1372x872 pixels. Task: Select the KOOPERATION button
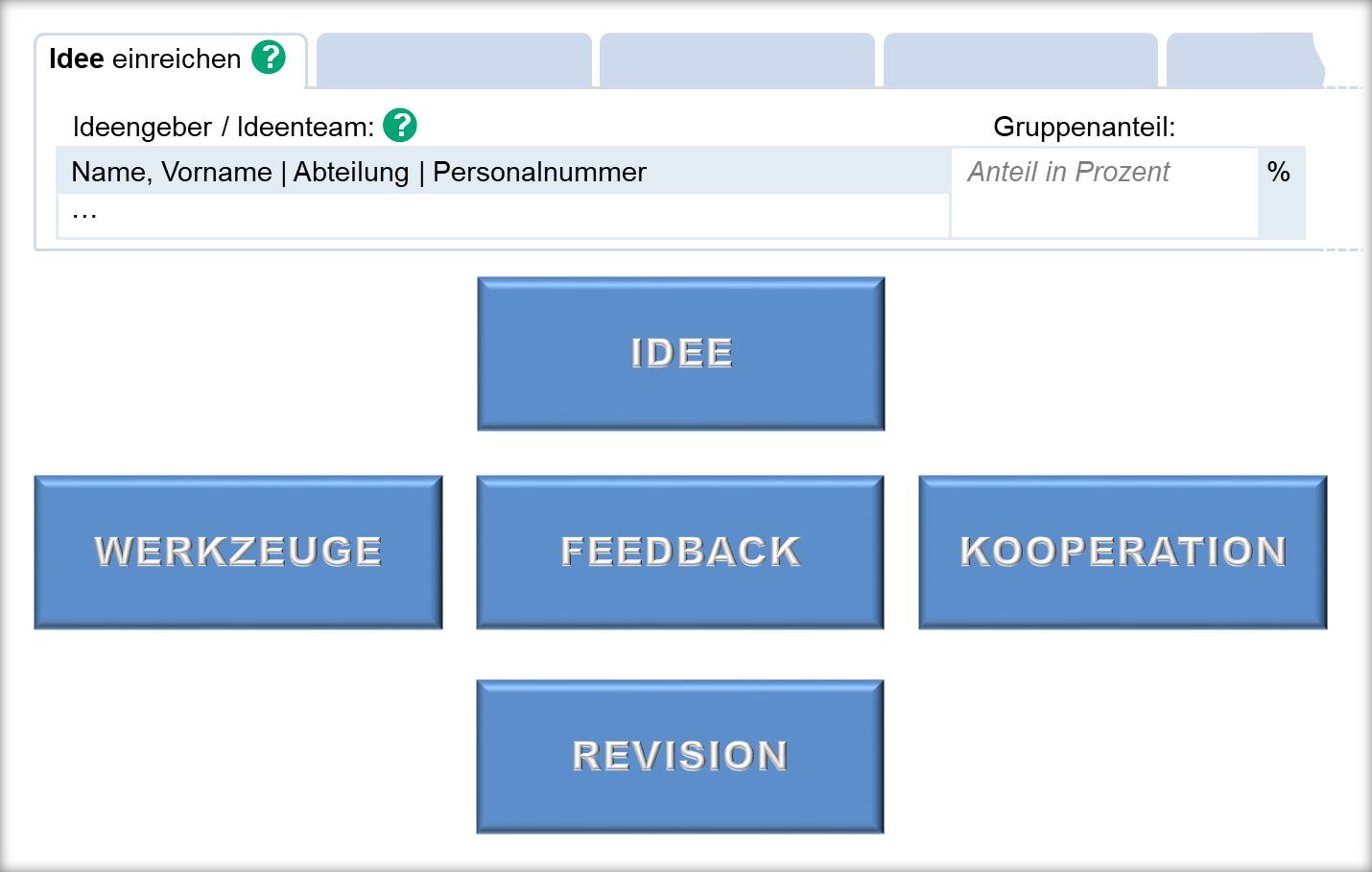pos(1123,552)
